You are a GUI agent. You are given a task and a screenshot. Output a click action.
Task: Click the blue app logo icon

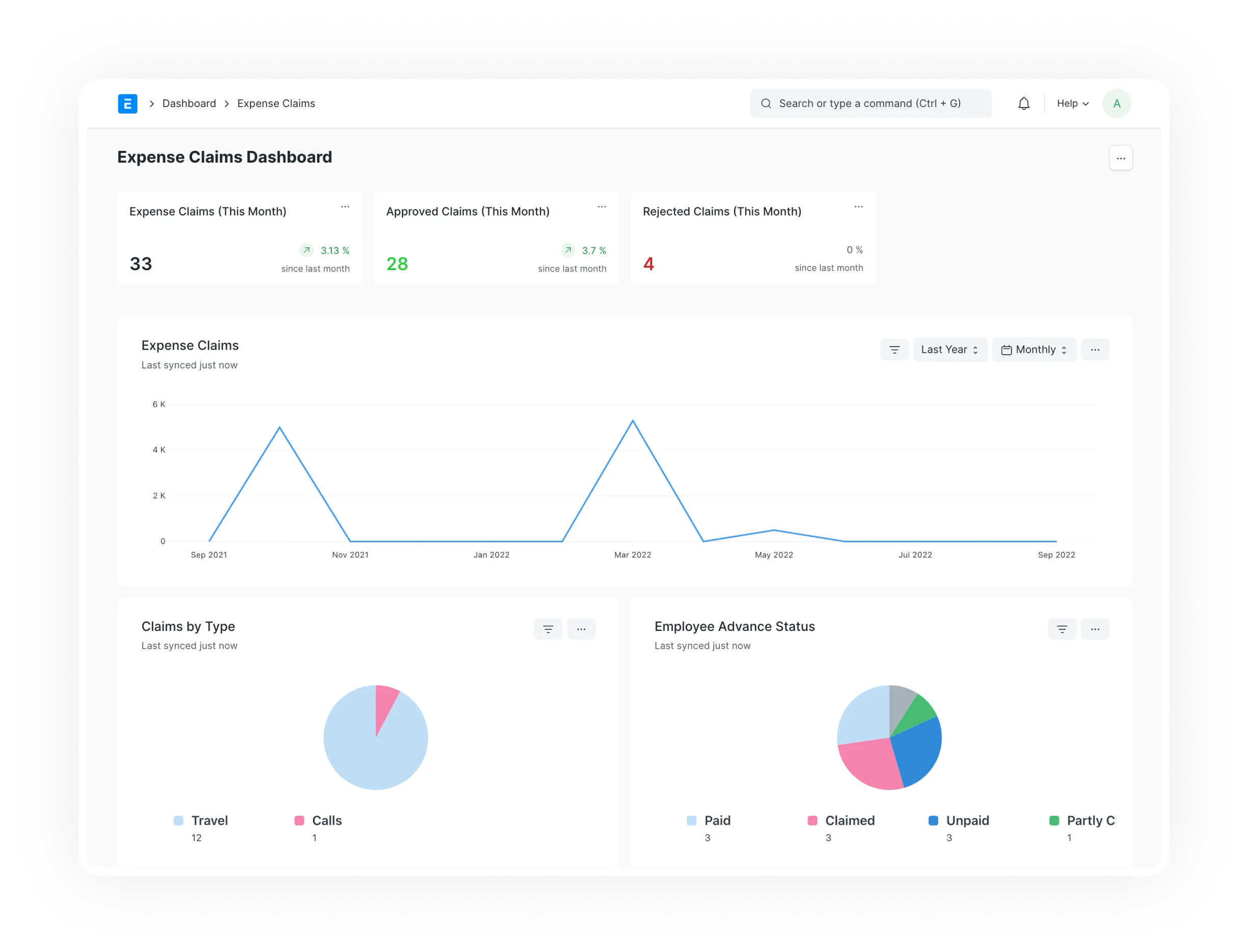pos(127,103)
